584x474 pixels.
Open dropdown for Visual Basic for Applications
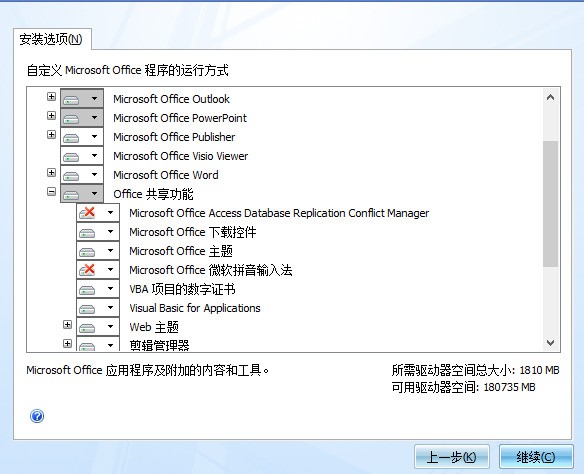pyautogui.click(x=110, y=308)
